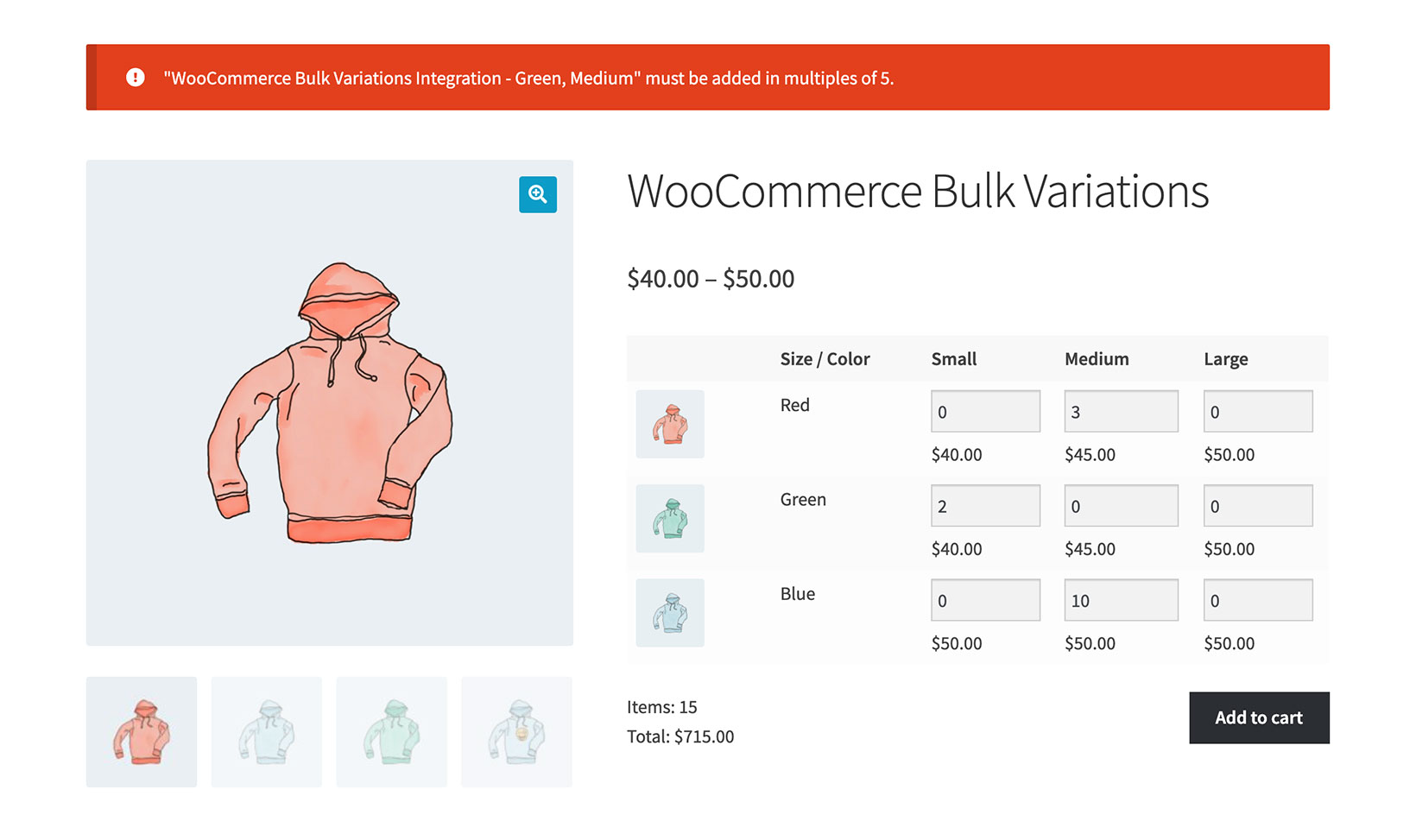Viewport: 1416px width, 840px height.
Task: Click the red hoodie gallery thumbnail
Action: [x=141, y=731]
